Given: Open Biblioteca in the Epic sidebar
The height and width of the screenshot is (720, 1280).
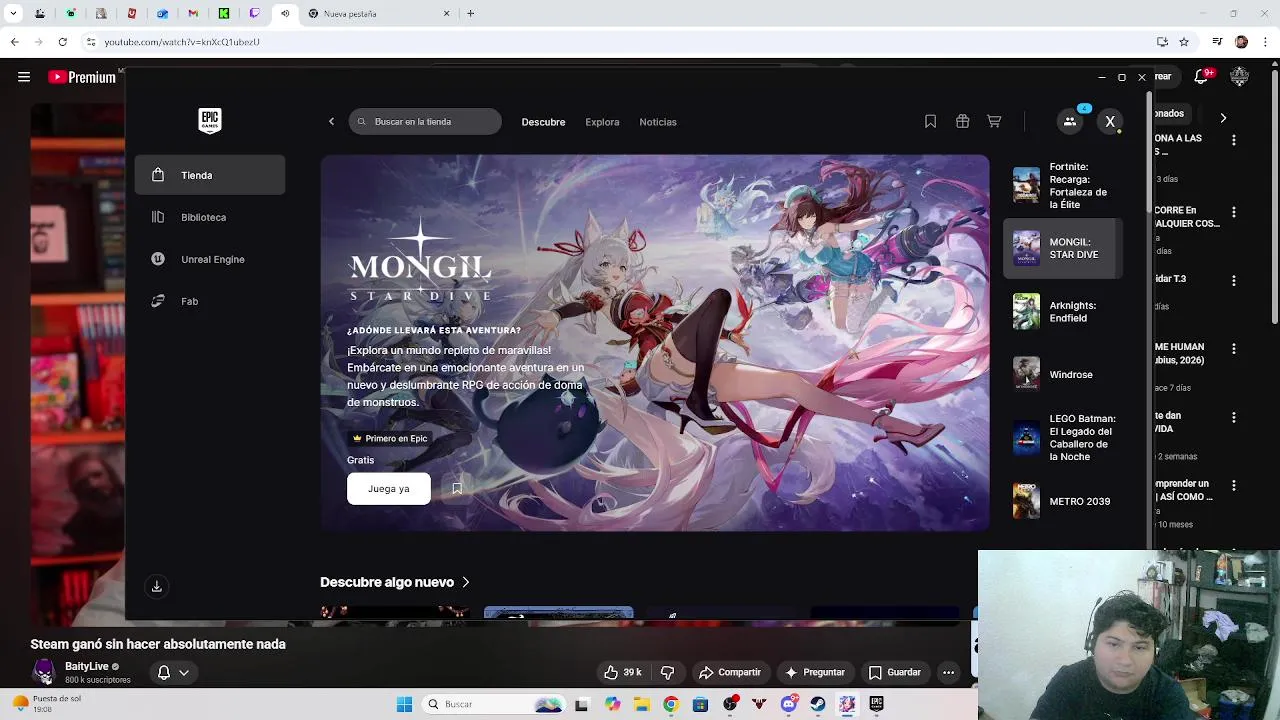Looking at the screenshot, I should 210,217.
